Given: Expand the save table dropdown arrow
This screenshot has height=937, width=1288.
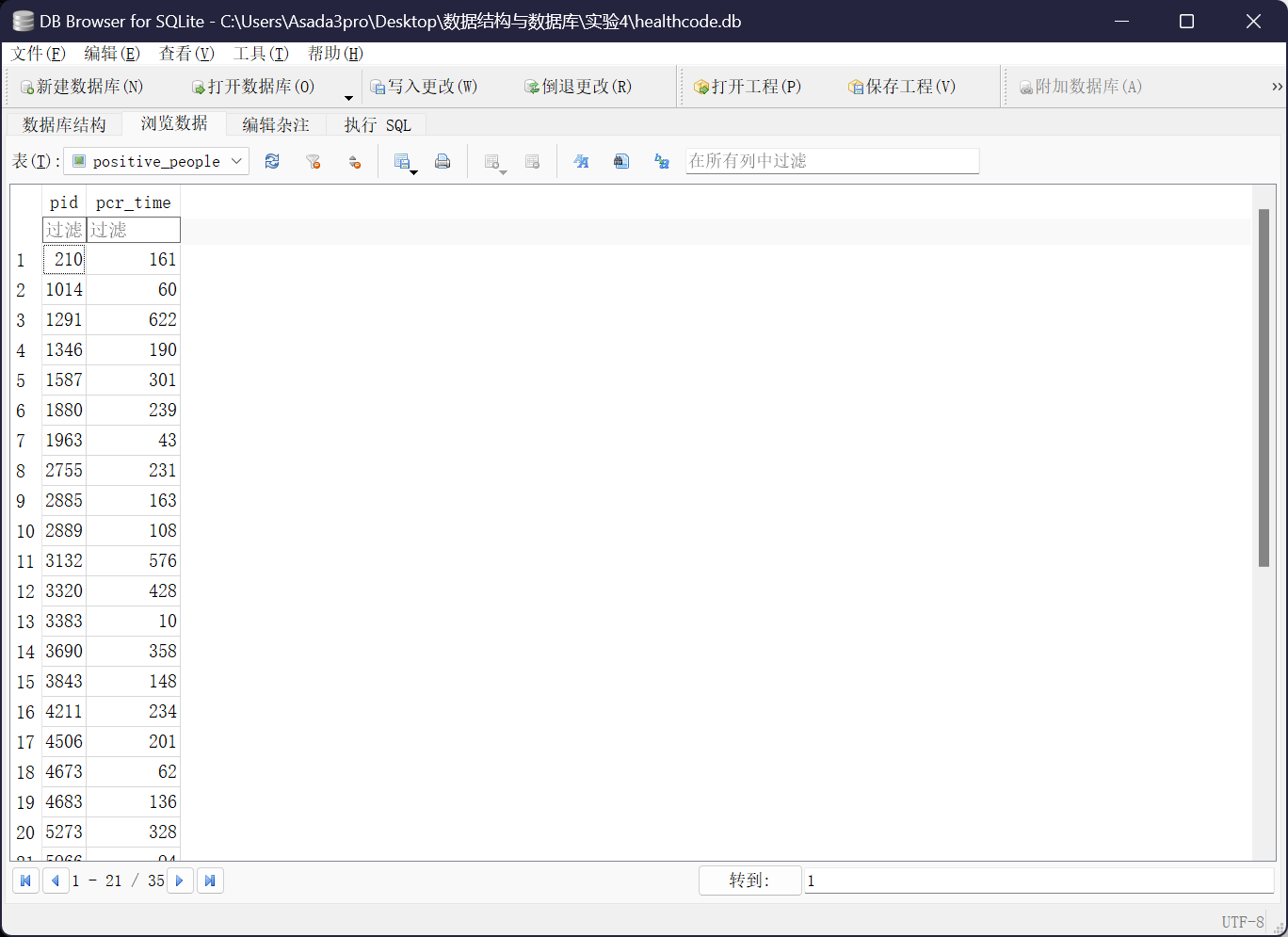Looking at the screenshot, I should click(413, 171).
